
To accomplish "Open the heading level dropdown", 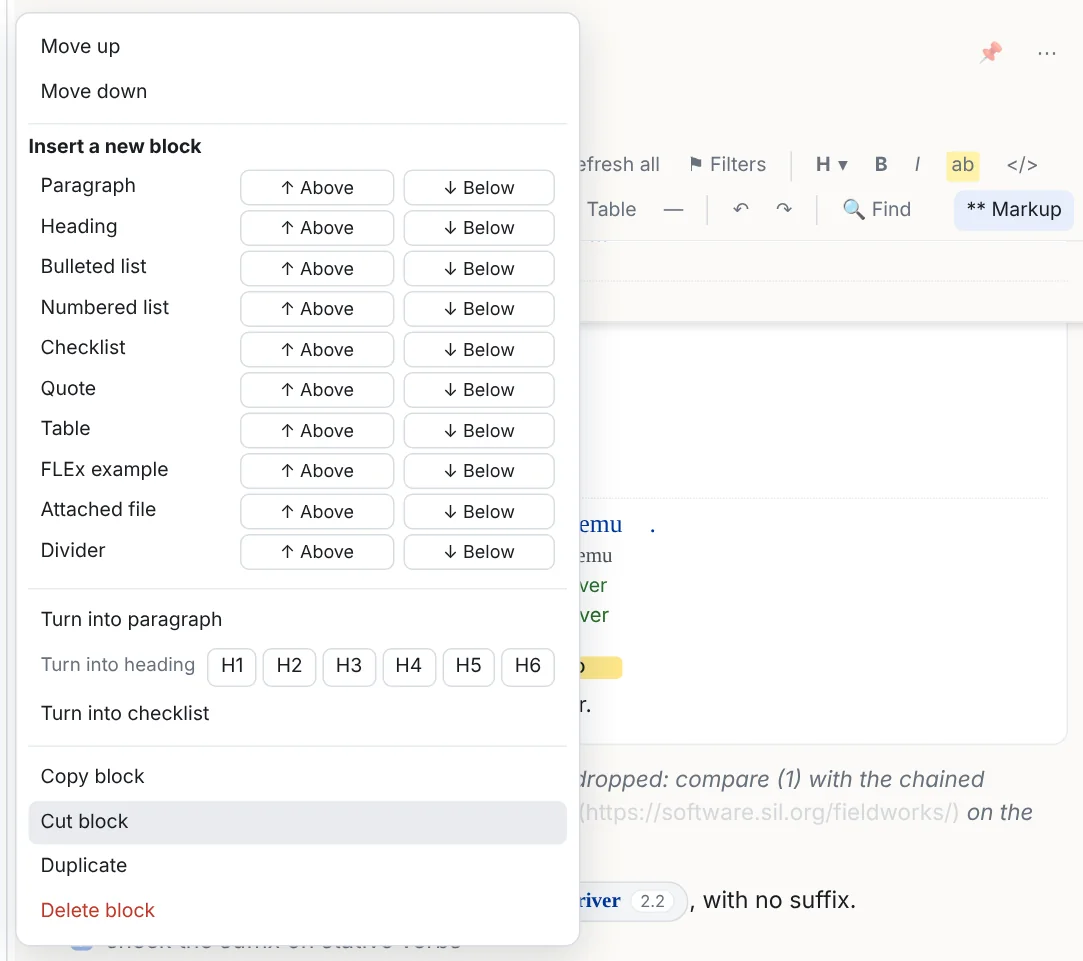I will pos(831,164).
